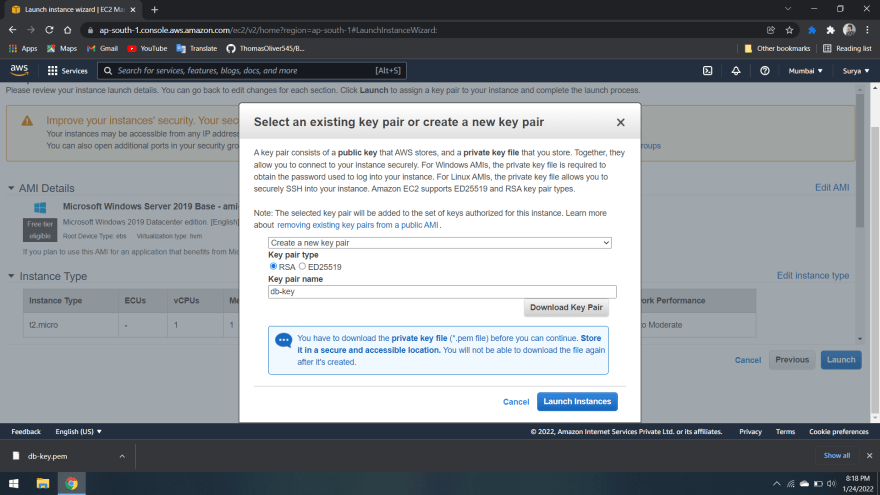Open the volume tray icon

(x=831, y=483)
